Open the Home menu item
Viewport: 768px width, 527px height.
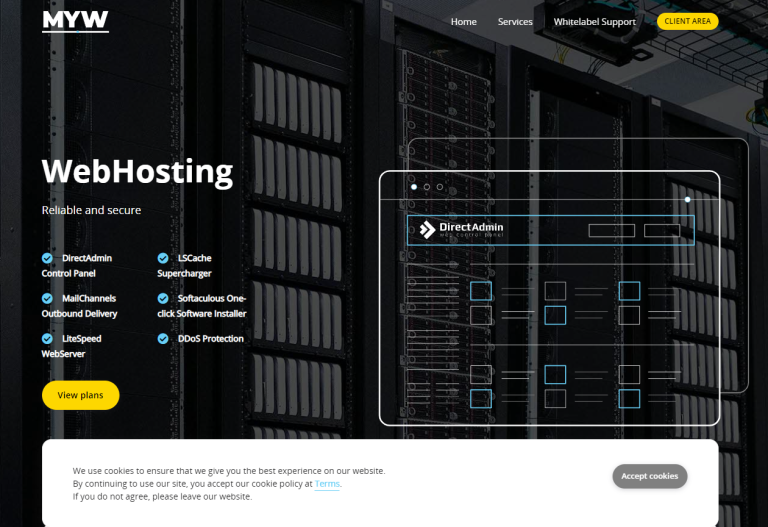click(x=463, y=22)
